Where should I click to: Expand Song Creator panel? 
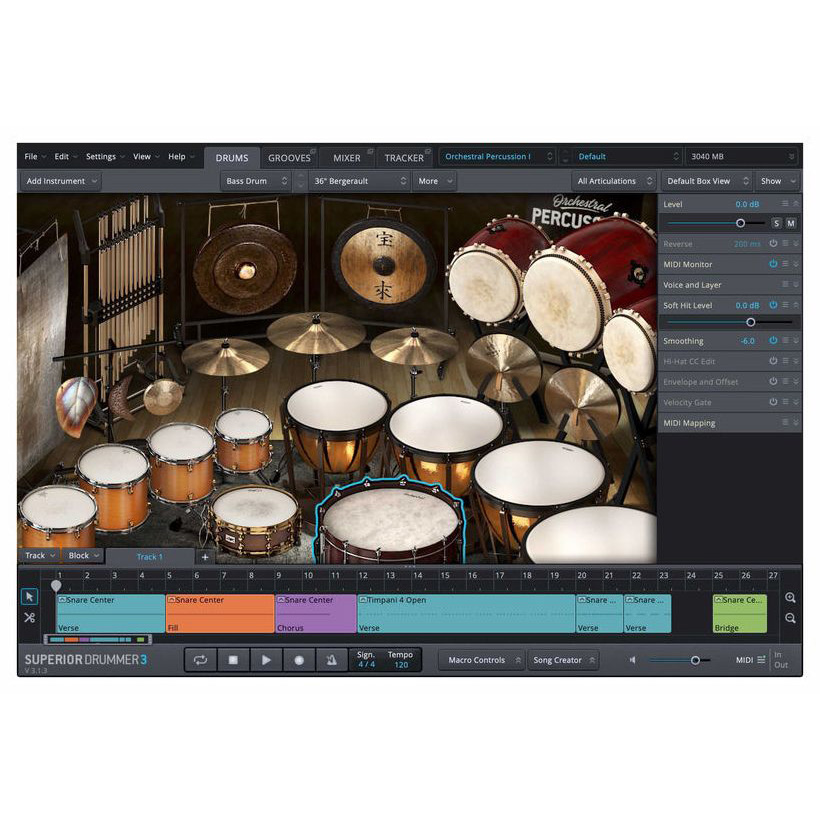[x=563, y=660]
